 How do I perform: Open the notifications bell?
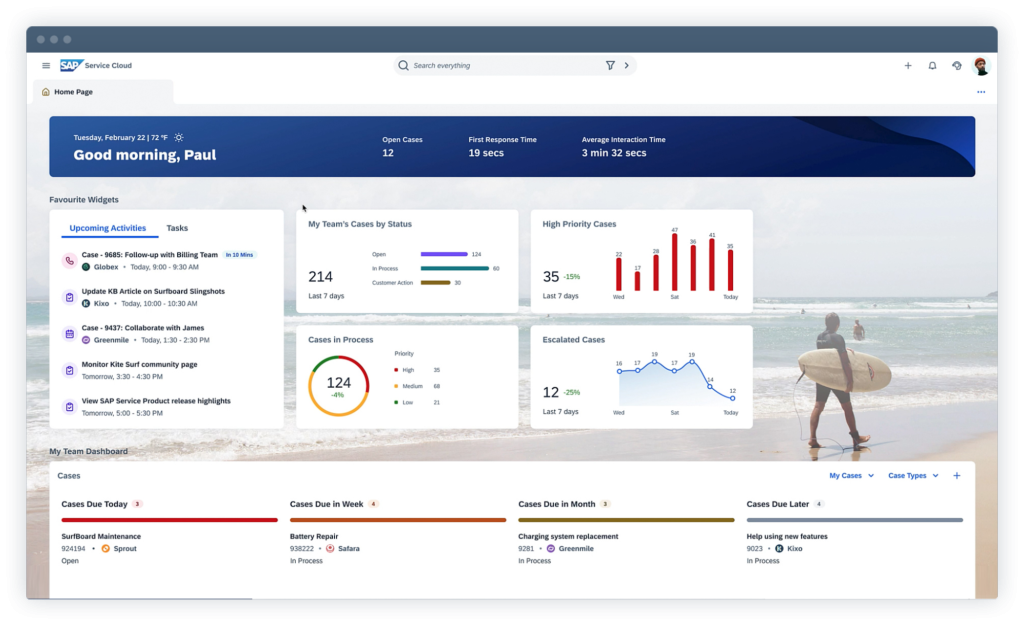pyautogui.click(x=932, y=66)
